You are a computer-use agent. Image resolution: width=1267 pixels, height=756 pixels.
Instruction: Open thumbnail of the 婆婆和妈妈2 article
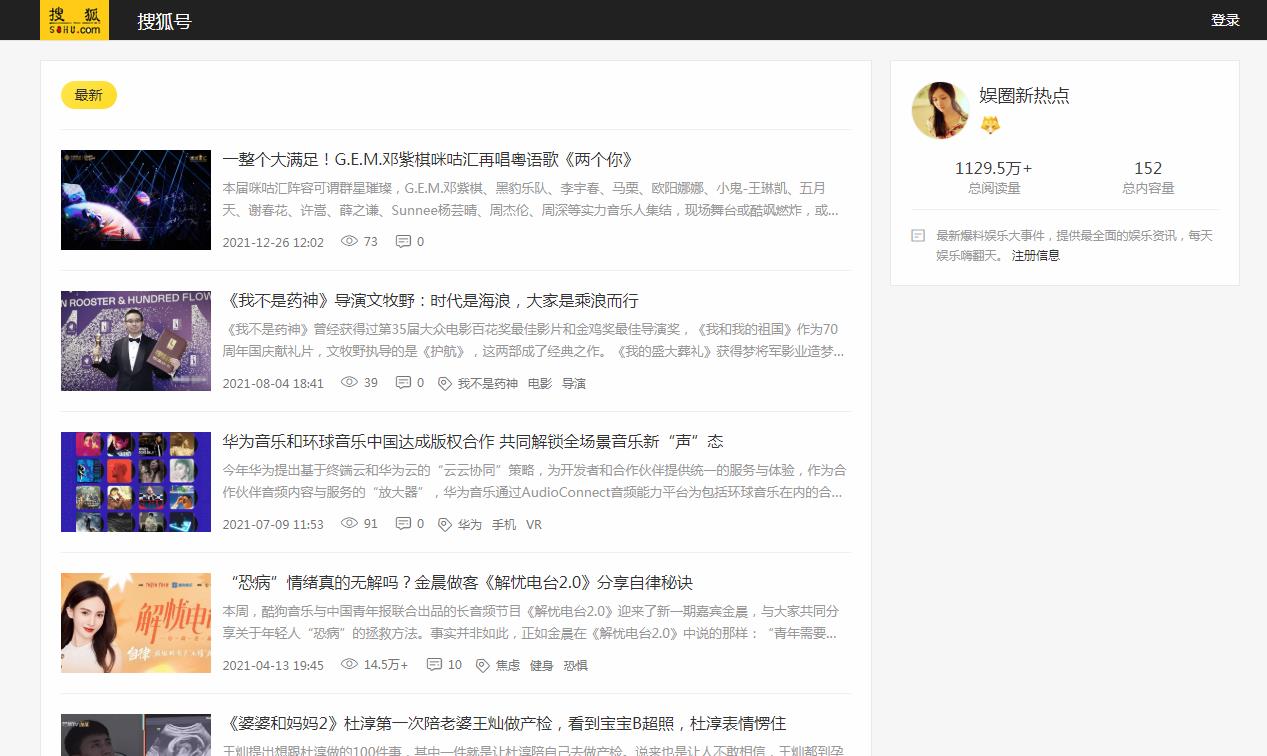pos(136,735)
